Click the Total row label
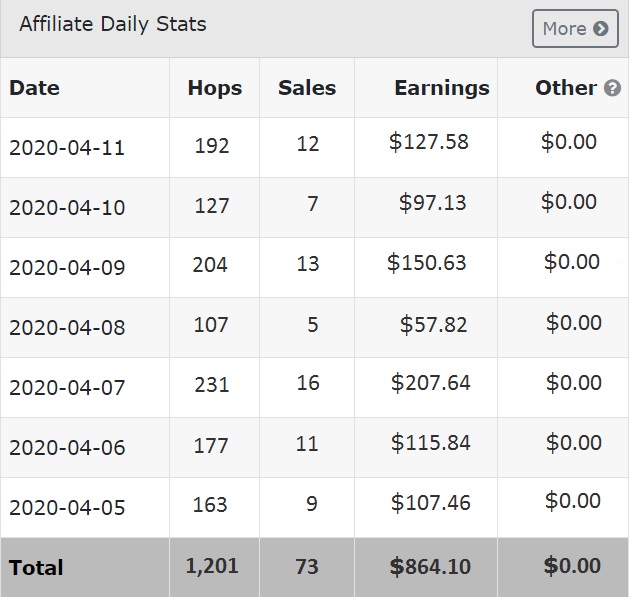Image resolution: width=629 pixels, height=597 pixels. 36,568
